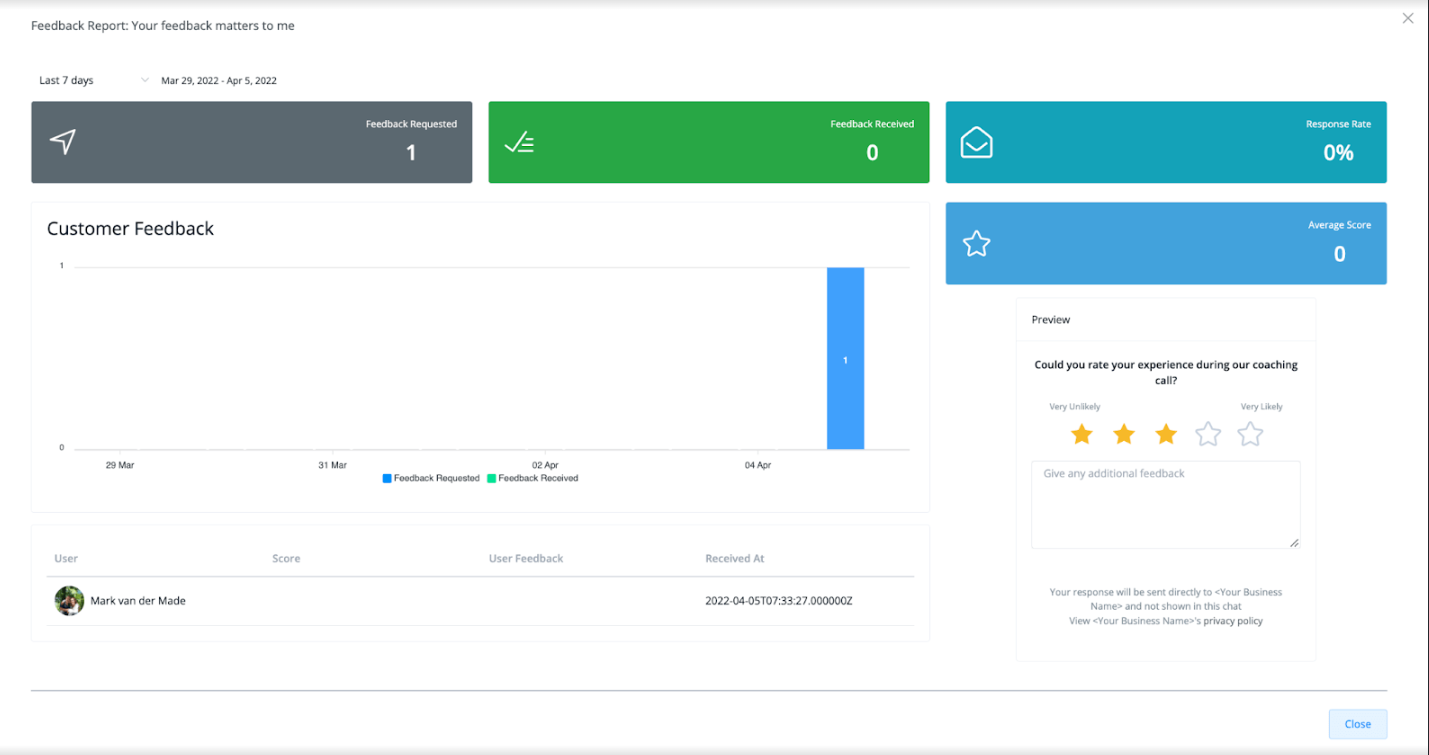The image size is (1429, 755).
Task: Click the star Average Score icon
Action: click(x=976, y=244)
